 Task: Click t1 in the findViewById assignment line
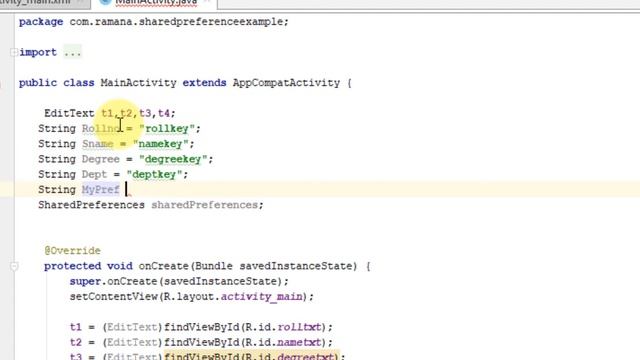click(76, 327)
